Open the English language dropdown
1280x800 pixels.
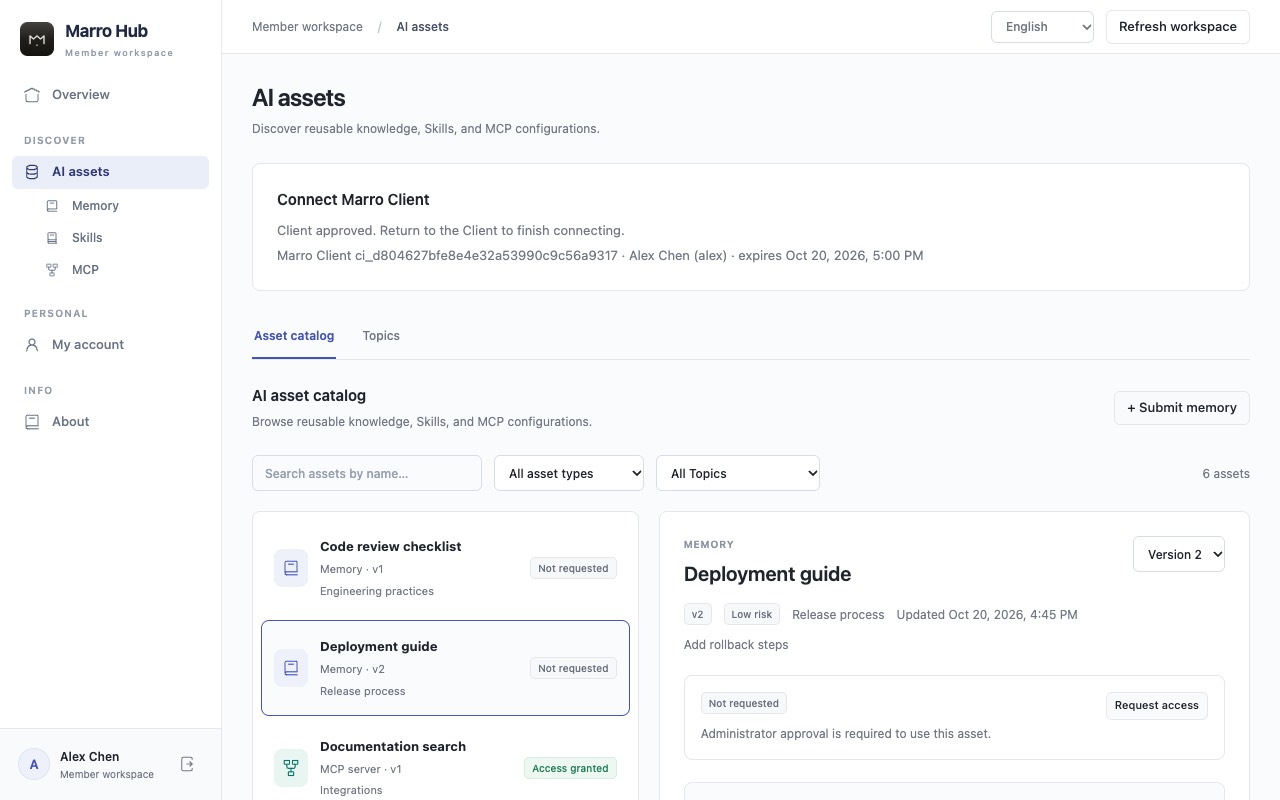[x=1042, y=27]
